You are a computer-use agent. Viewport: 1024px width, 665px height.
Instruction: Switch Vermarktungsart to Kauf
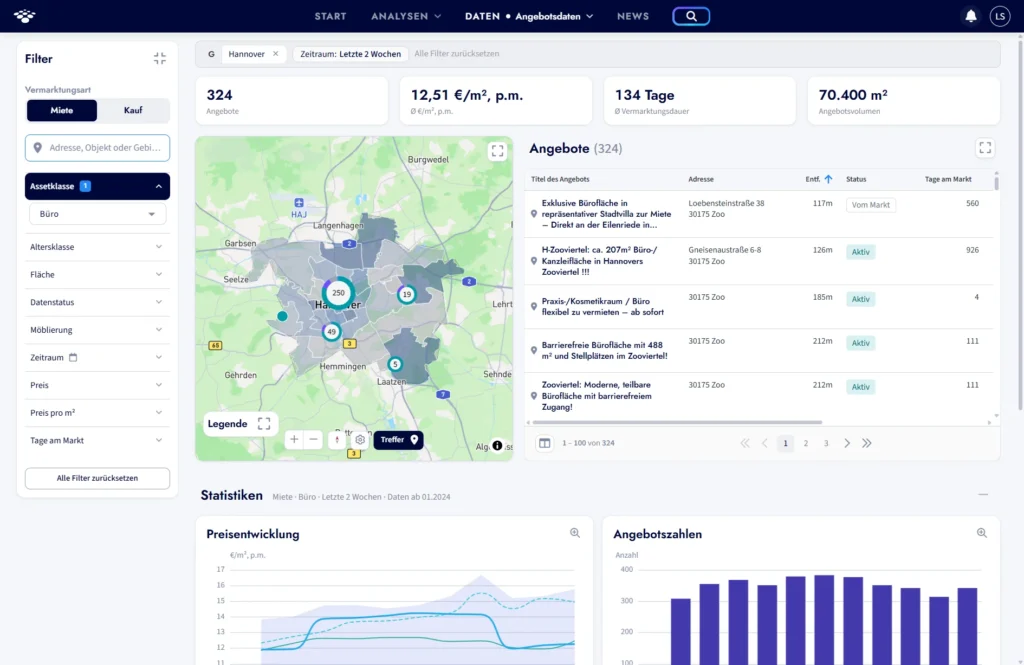click(133, 110)
